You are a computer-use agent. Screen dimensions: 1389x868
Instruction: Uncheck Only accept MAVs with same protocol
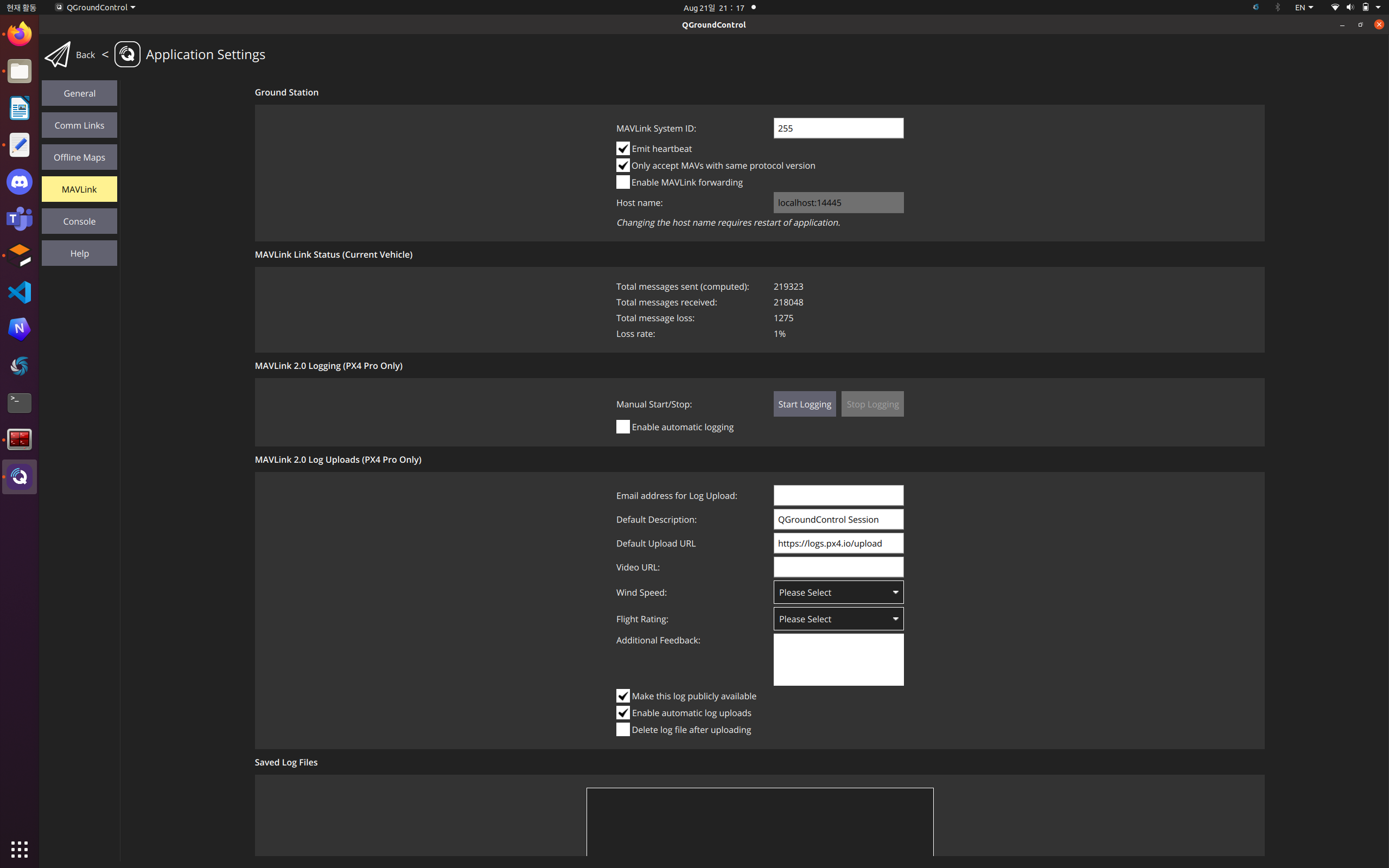click(623, 165)
